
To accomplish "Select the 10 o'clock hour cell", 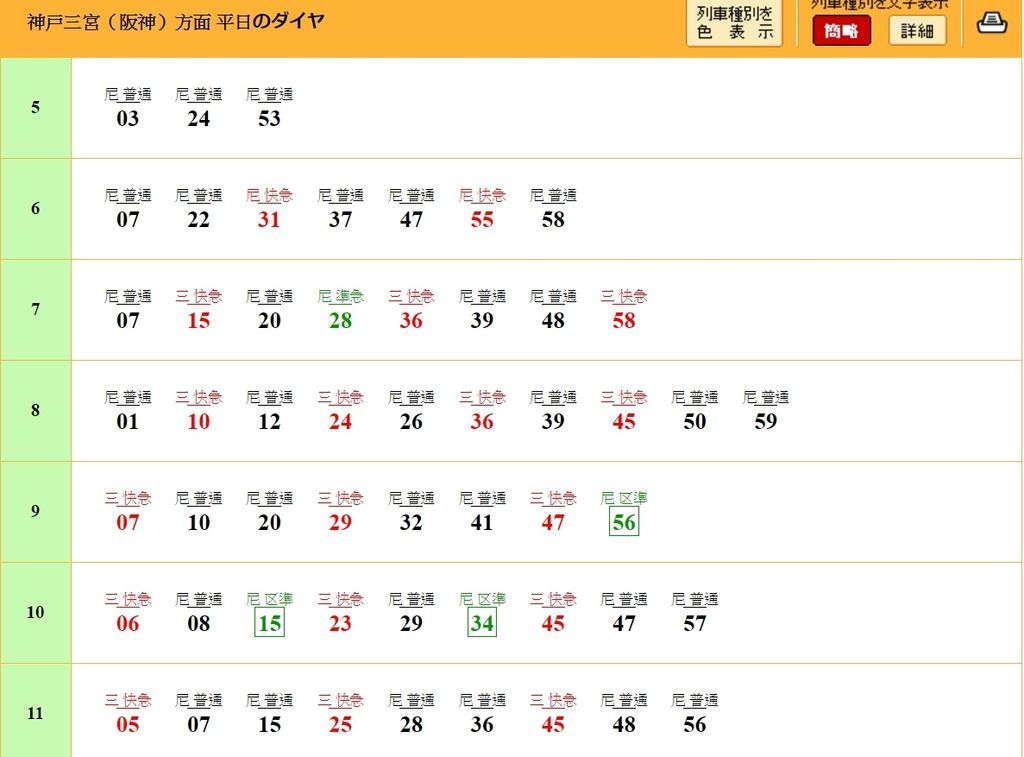I will pos(36,612).
